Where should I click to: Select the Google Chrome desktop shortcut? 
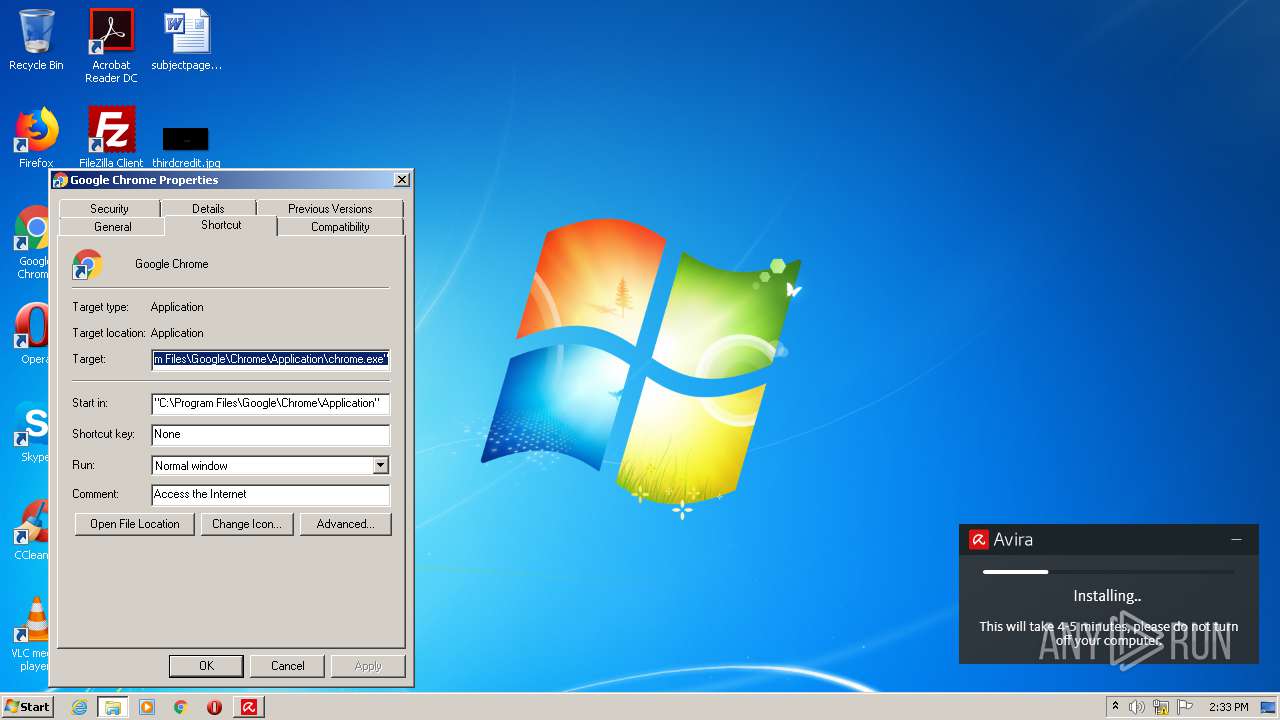click(x=31, y=243)
